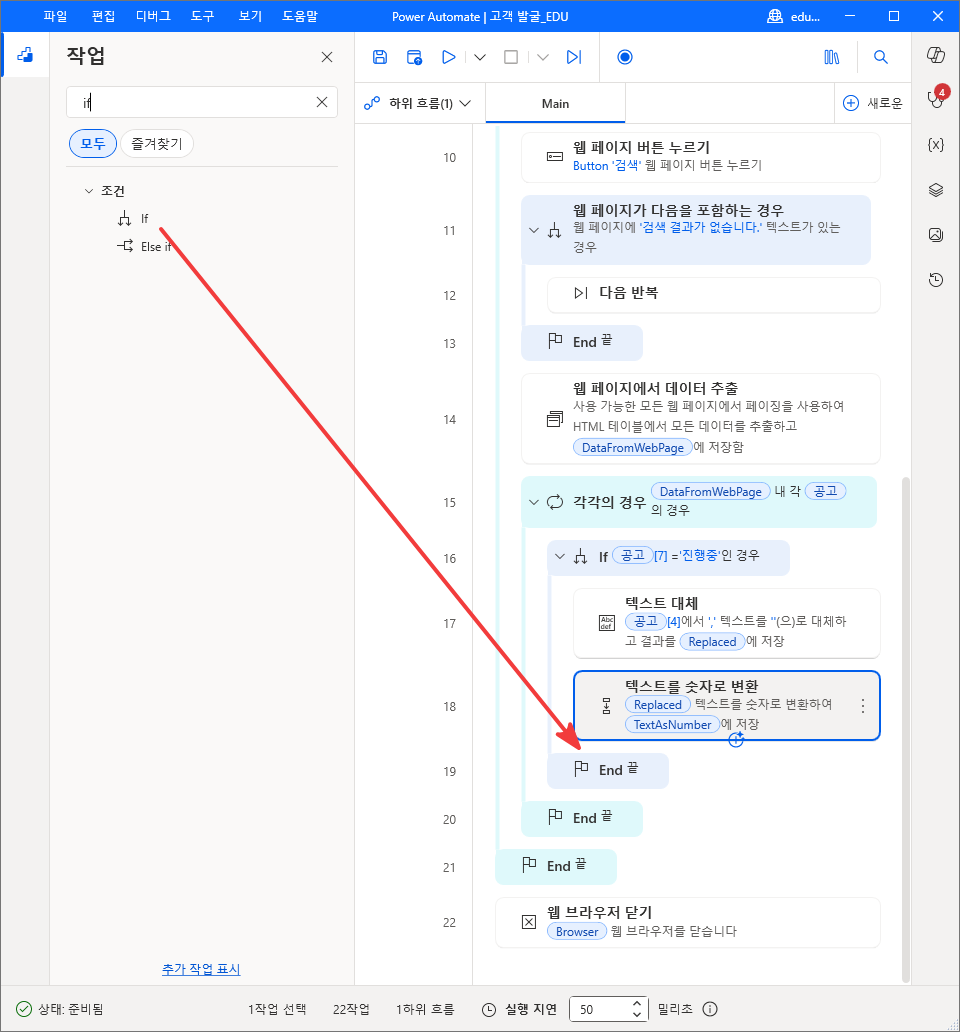Open the images pane icon

click(x=936, y=234)
